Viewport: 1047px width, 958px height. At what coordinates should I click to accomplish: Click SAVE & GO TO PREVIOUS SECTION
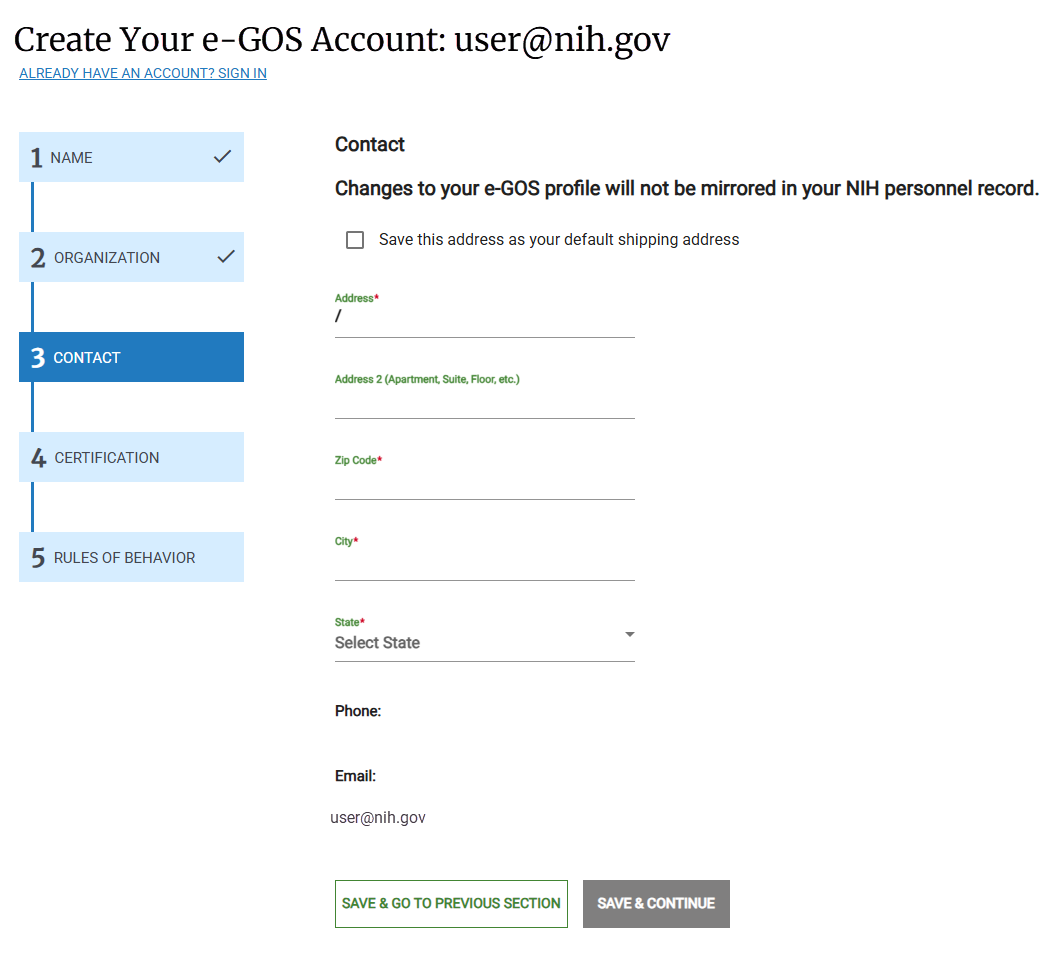[451, 903]
